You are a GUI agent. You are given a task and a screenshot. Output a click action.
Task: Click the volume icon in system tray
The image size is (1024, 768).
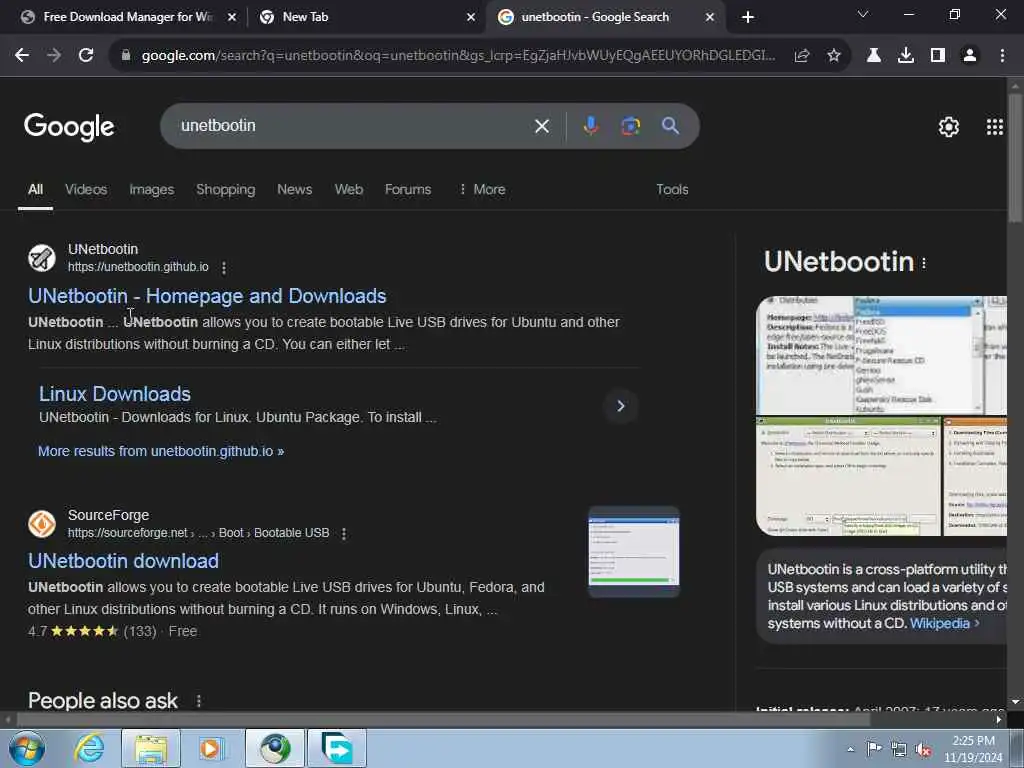[923, 750]
